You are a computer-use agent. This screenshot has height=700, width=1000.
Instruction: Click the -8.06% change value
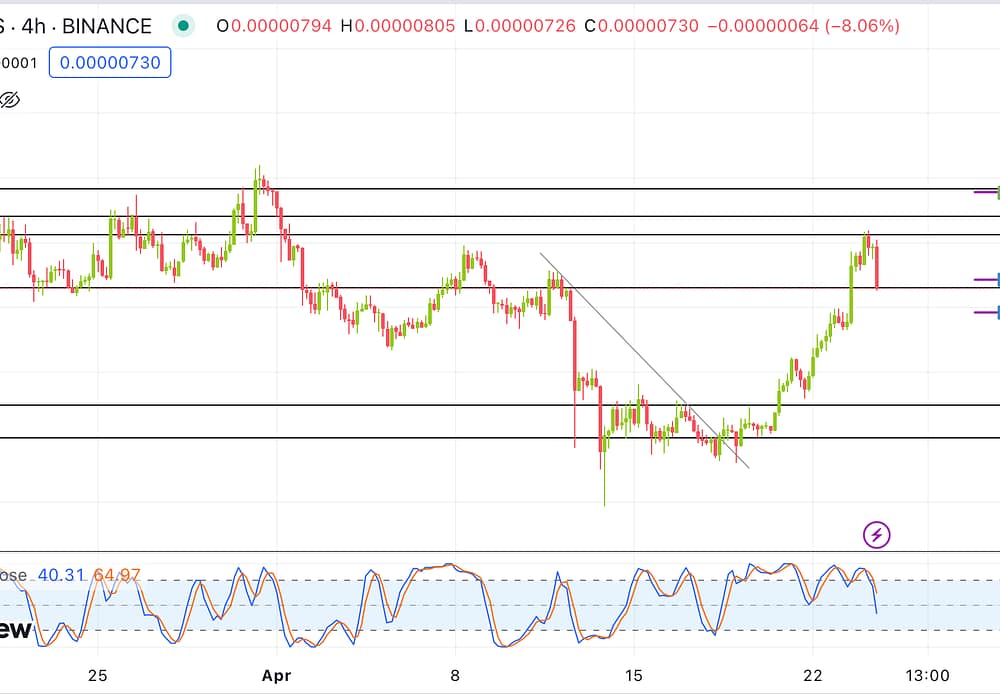click(x=862, y=26)
